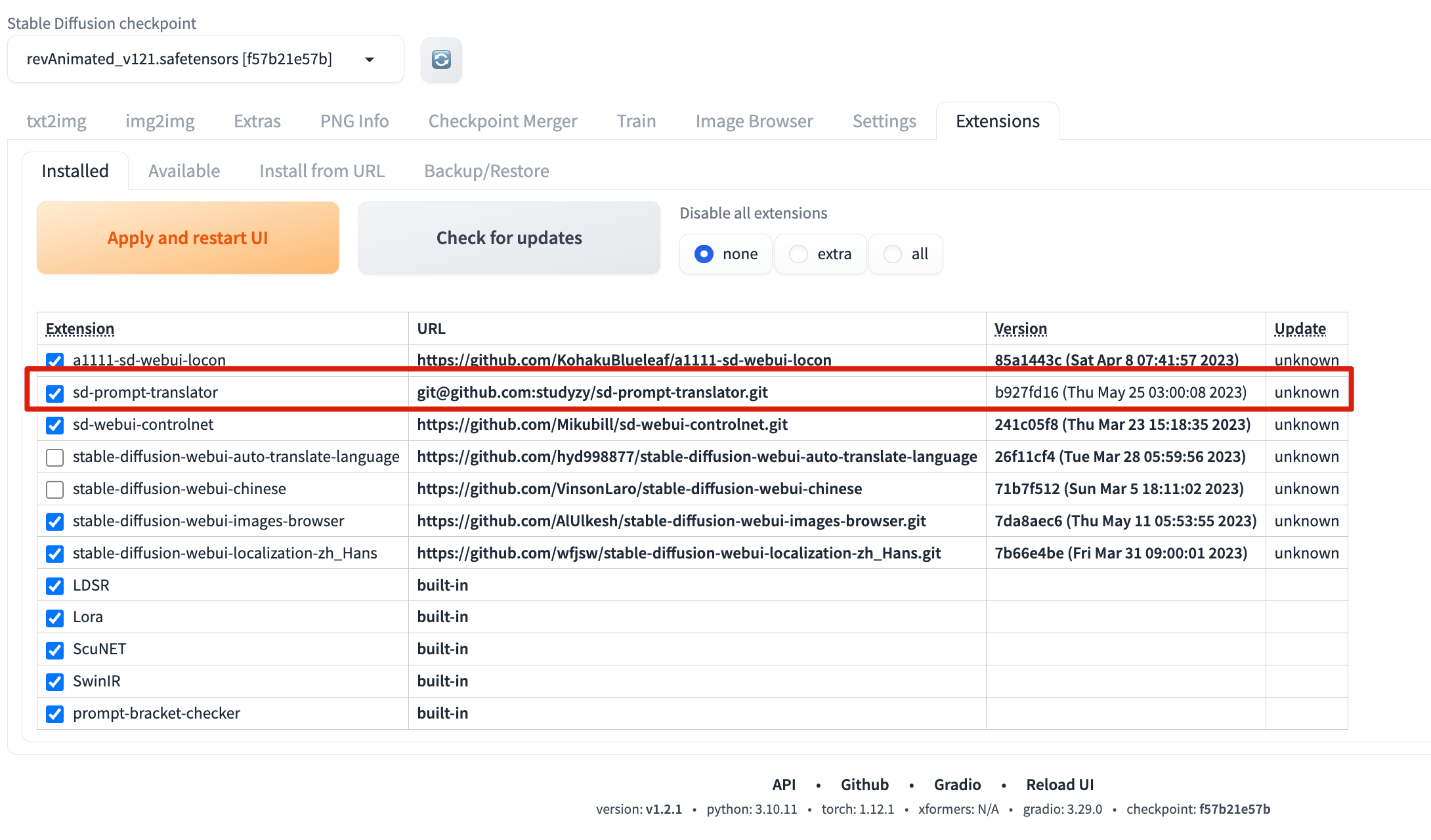
Task: Refresh the Stable Diffusion checkpoint list
Action: click(x=441, y=60)
